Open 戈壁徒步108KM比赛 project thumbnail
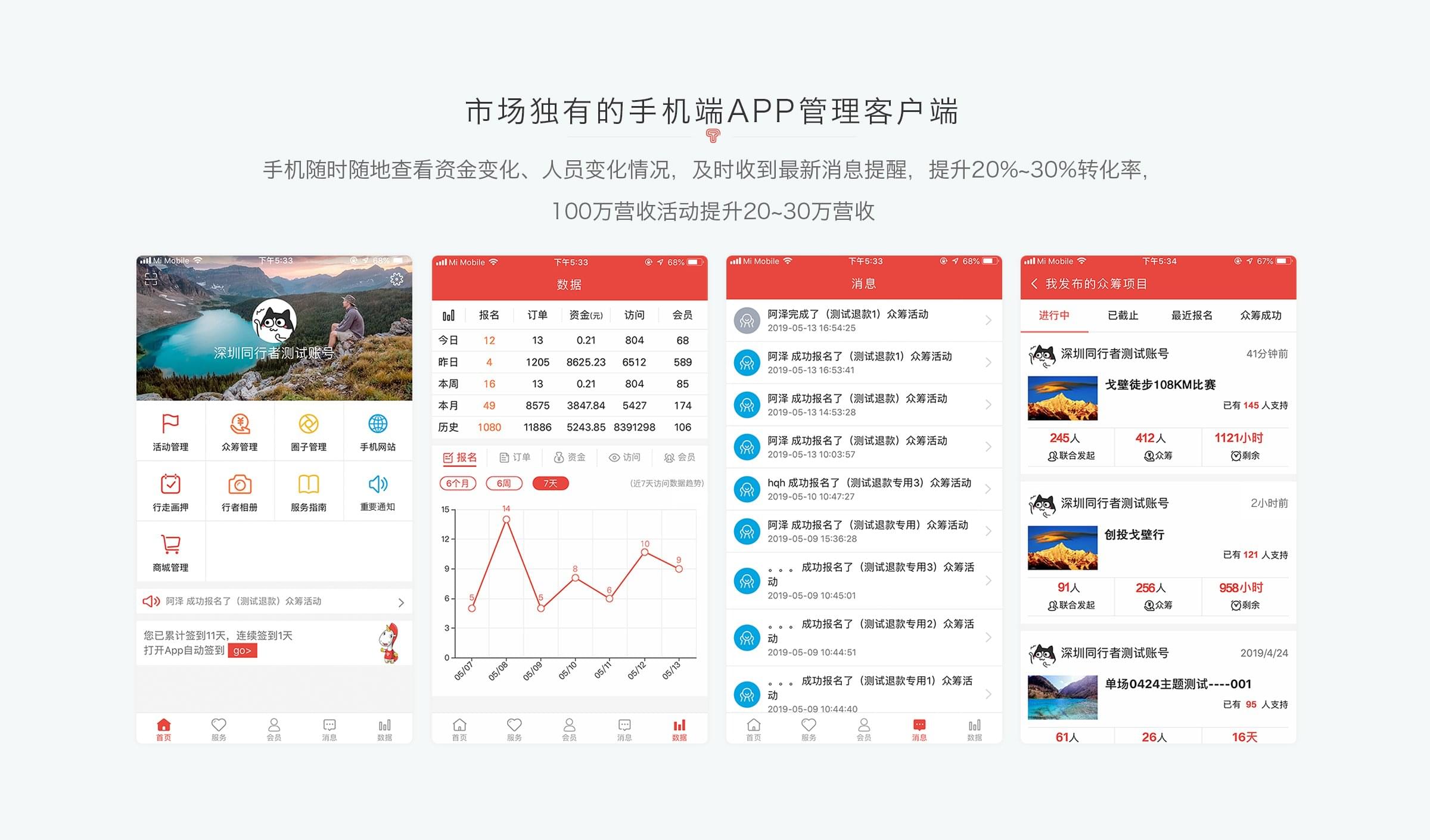The image size is (1430, 840). tap(1062, 398)
